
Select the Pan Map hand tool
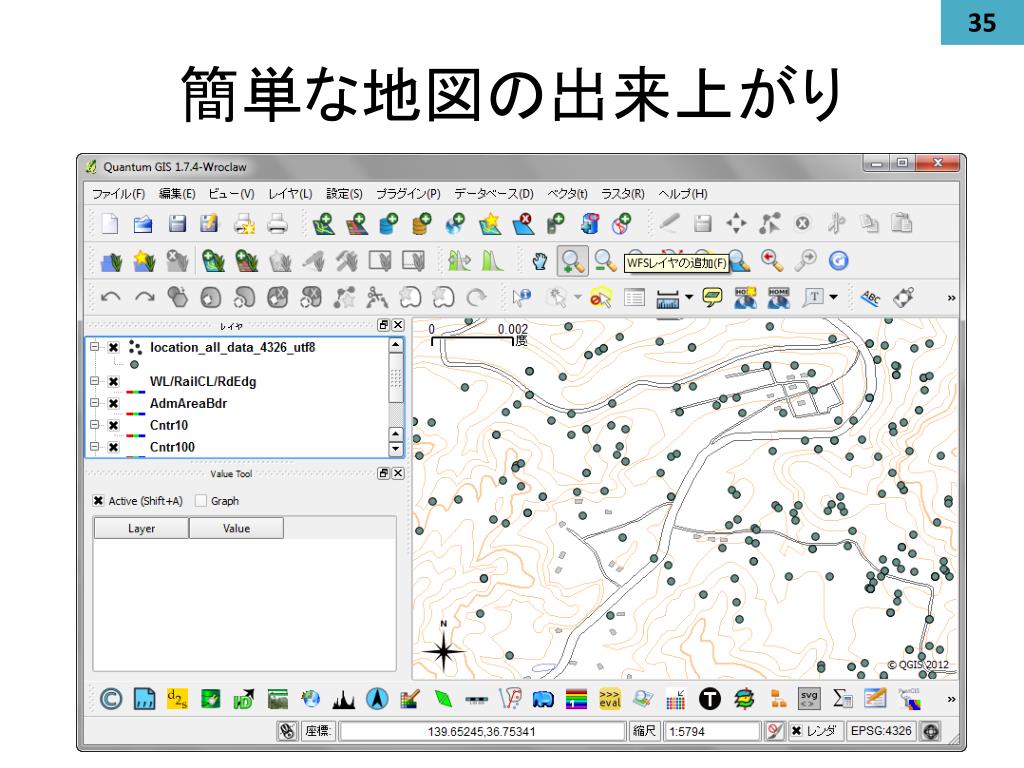[x=539, y=261]
